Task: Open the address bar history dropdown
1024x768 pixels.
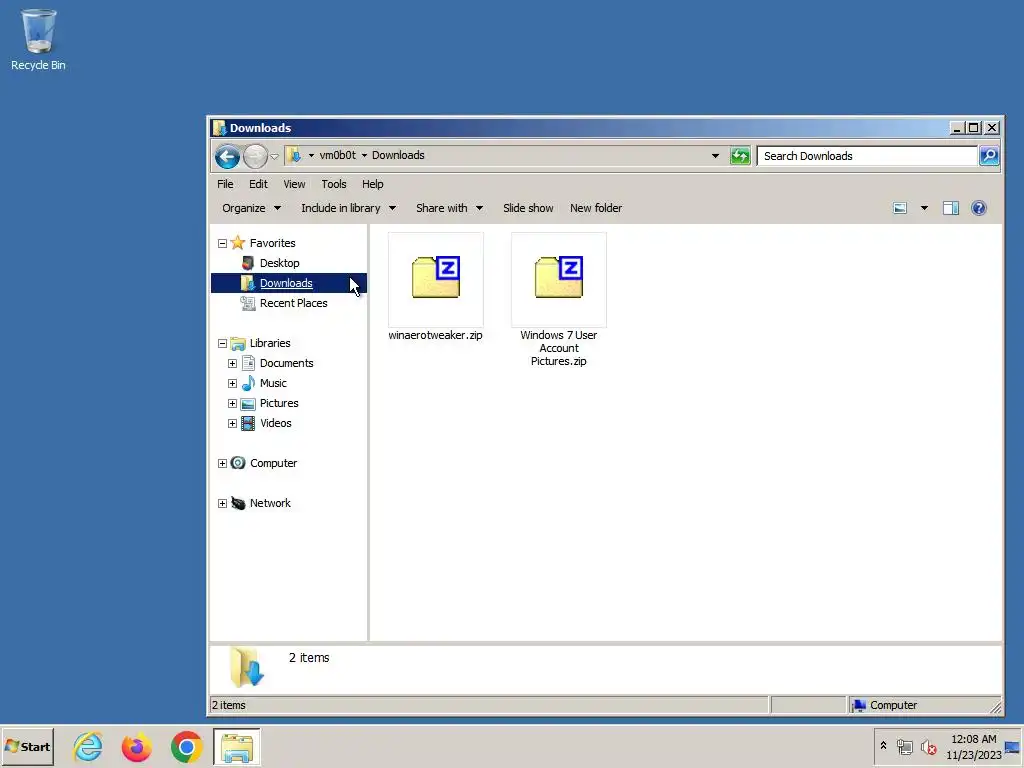Action: click(715, 155)
